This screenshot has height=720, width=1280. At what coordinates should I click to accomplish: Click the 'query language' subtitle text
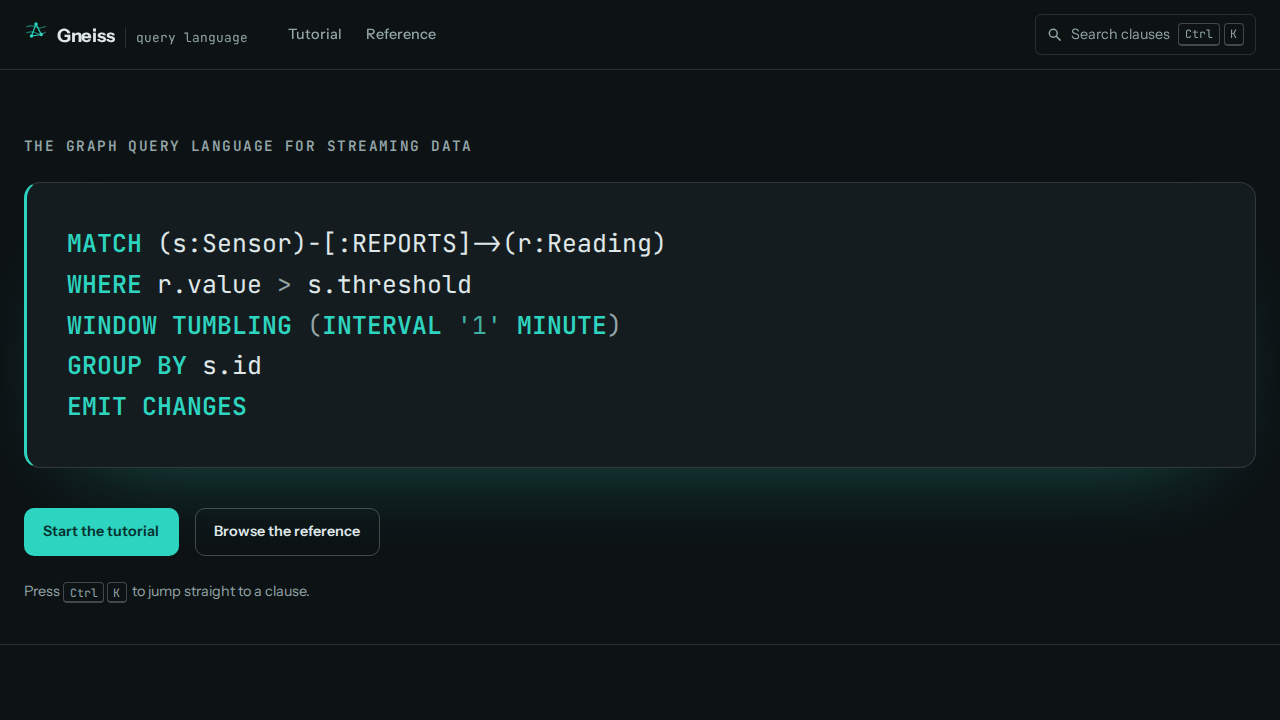(192, 38)
